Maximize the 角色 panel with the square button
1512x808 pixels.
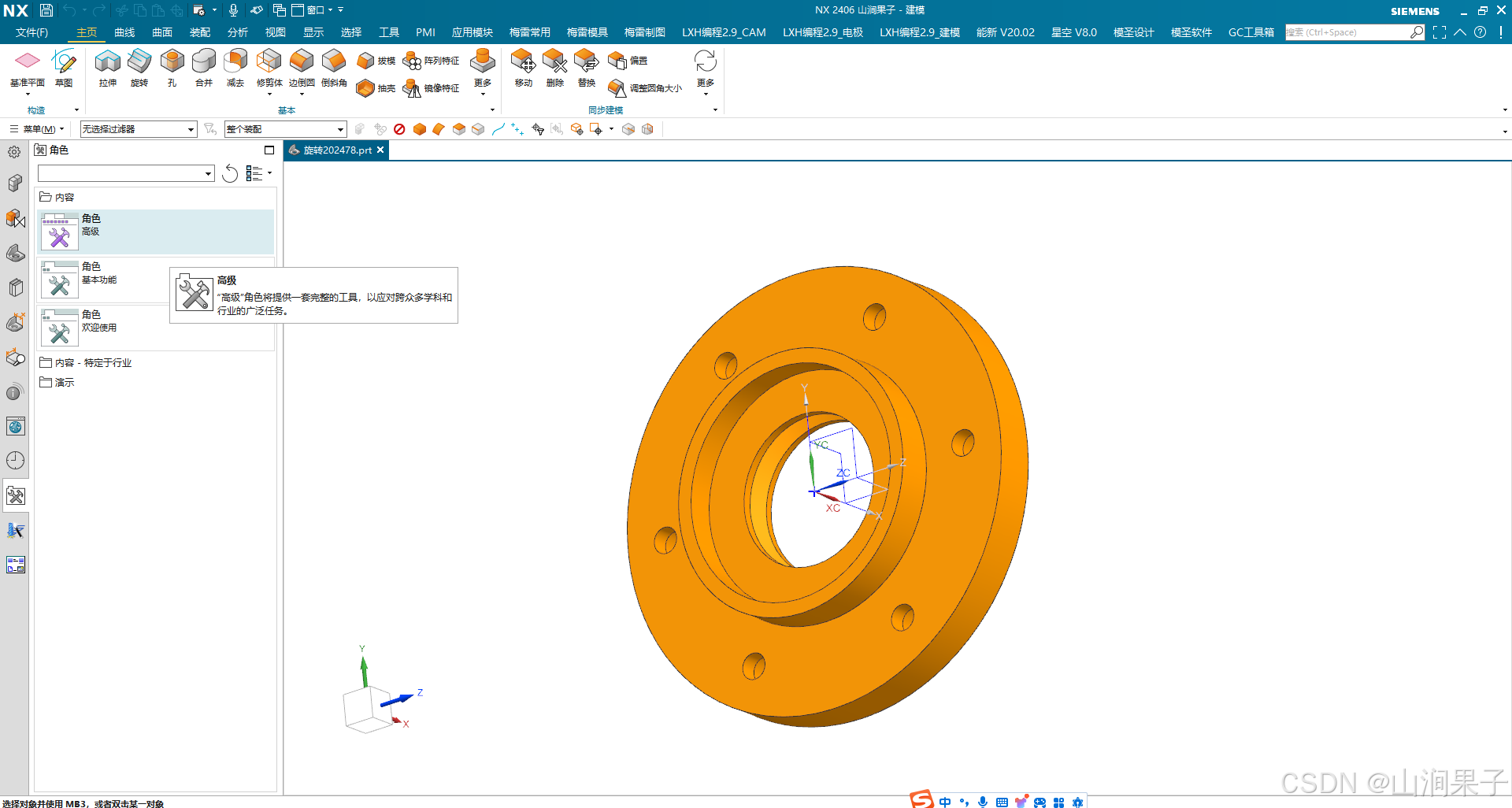point(269,150)
